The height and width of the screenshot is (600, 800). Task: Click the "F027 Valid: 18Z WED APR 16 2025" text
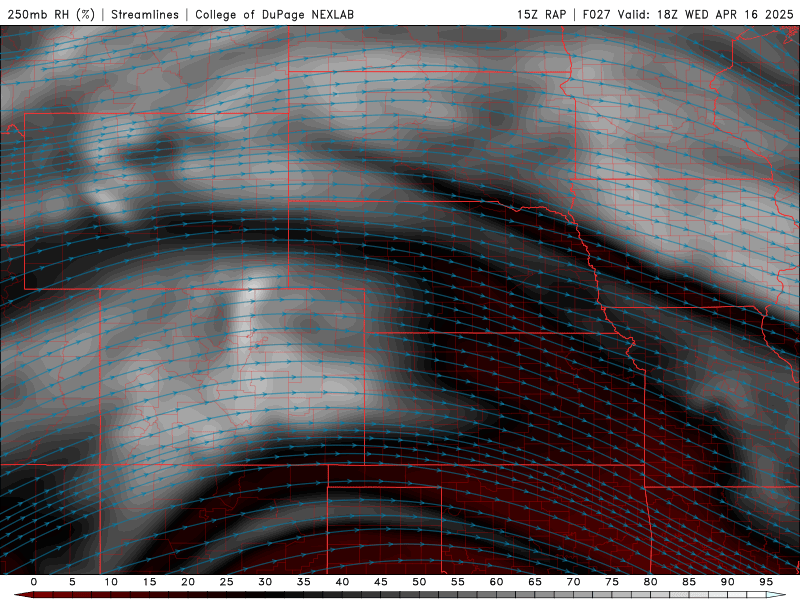[688, 14]
